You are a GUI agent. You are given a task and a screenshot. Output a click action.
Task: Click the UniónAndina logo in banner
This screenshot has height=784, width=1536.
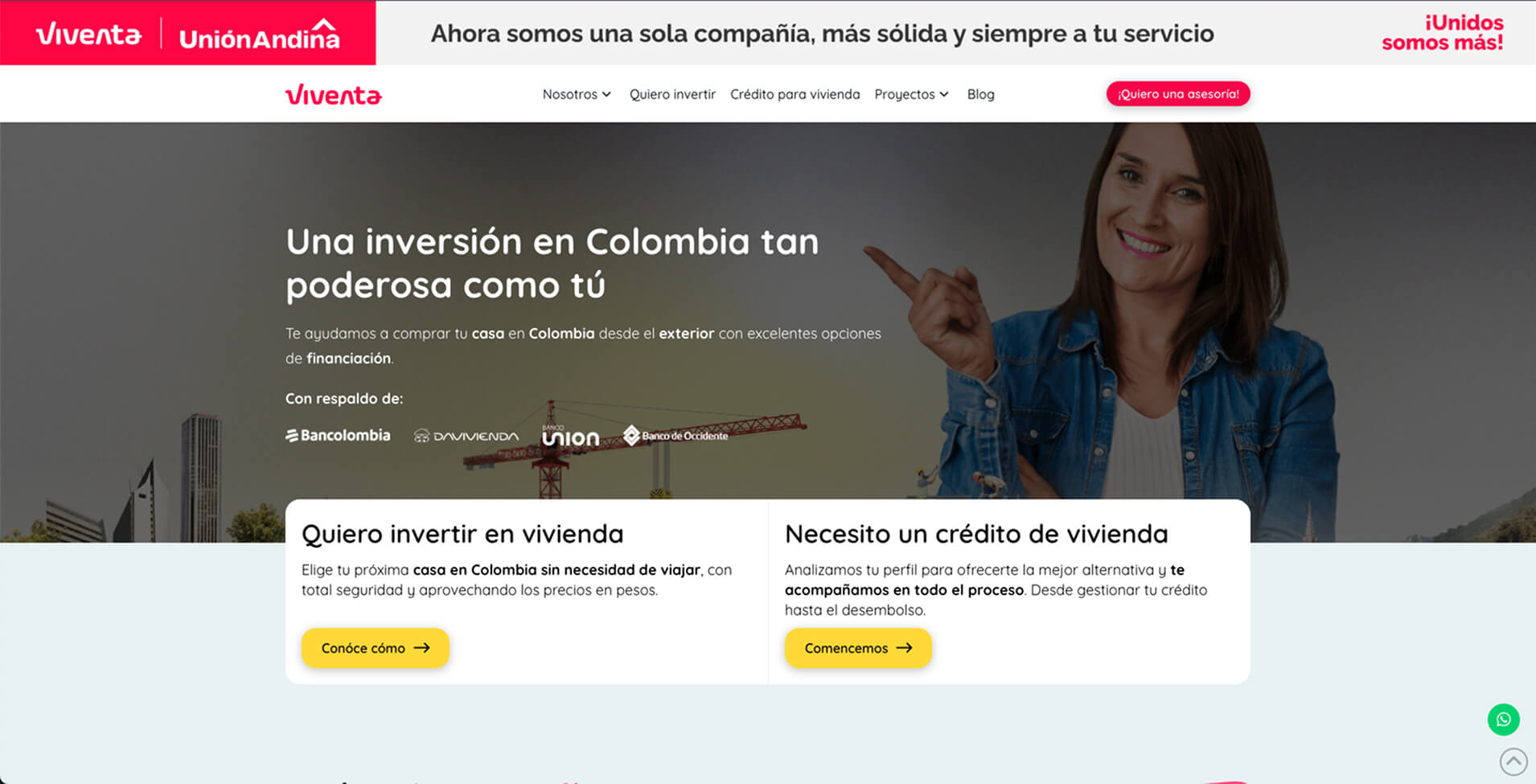(259, 35)
